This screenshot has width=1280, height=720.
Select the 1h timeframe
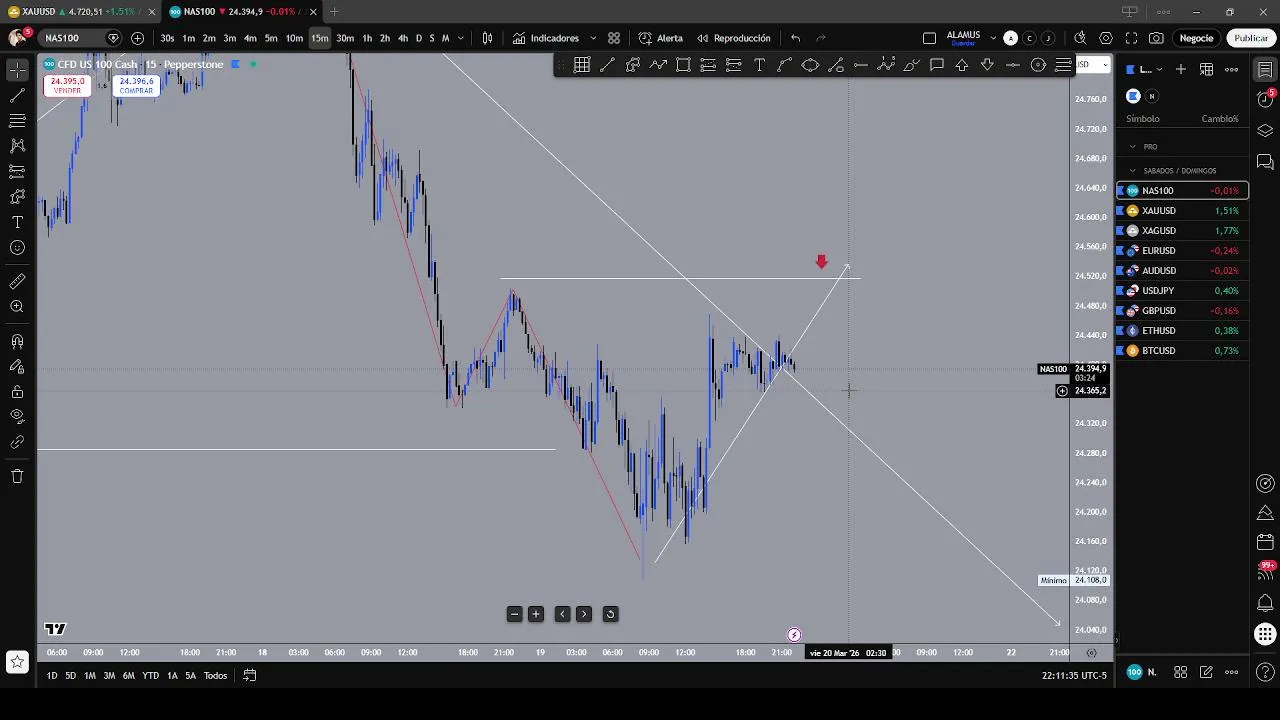(367, 38)
